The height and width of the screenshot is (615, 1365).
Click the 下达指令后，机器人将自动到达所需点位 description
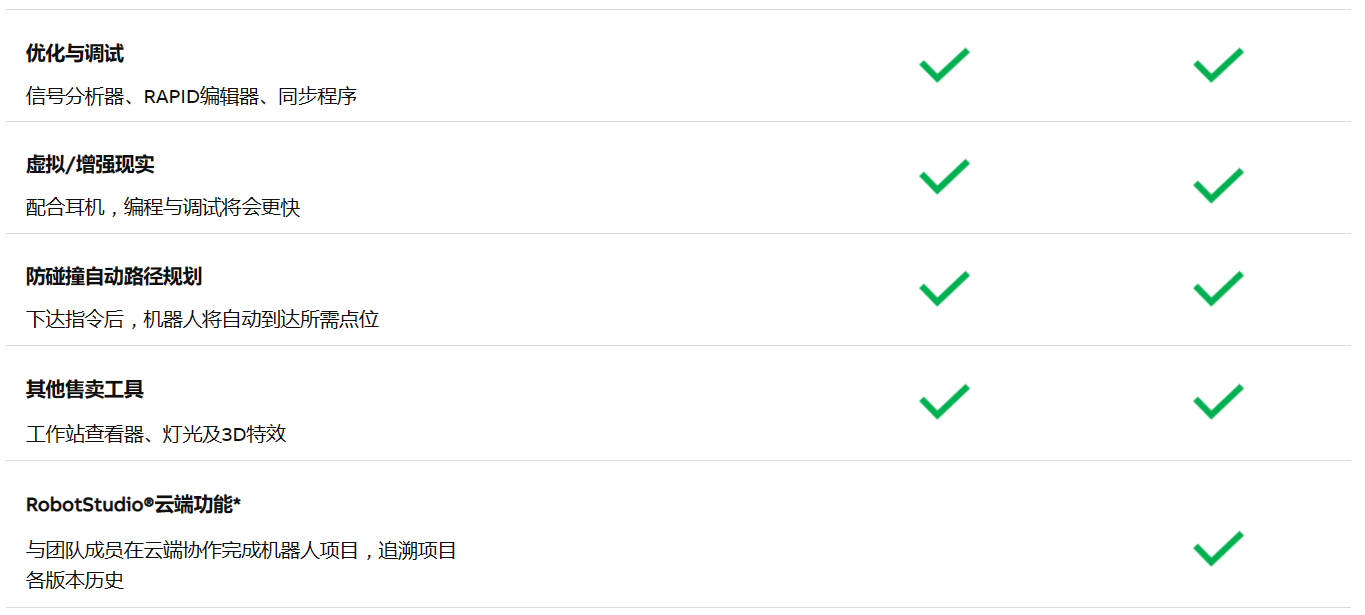coord(202,320)
